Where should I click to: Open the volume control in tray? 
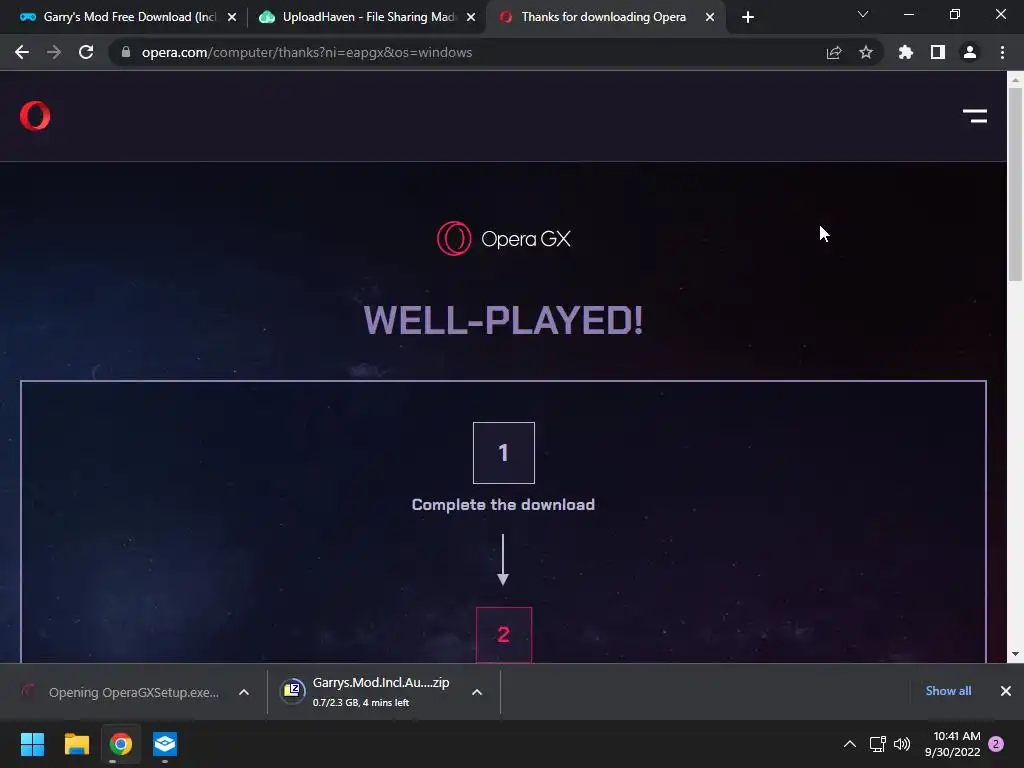coord(902,744)
